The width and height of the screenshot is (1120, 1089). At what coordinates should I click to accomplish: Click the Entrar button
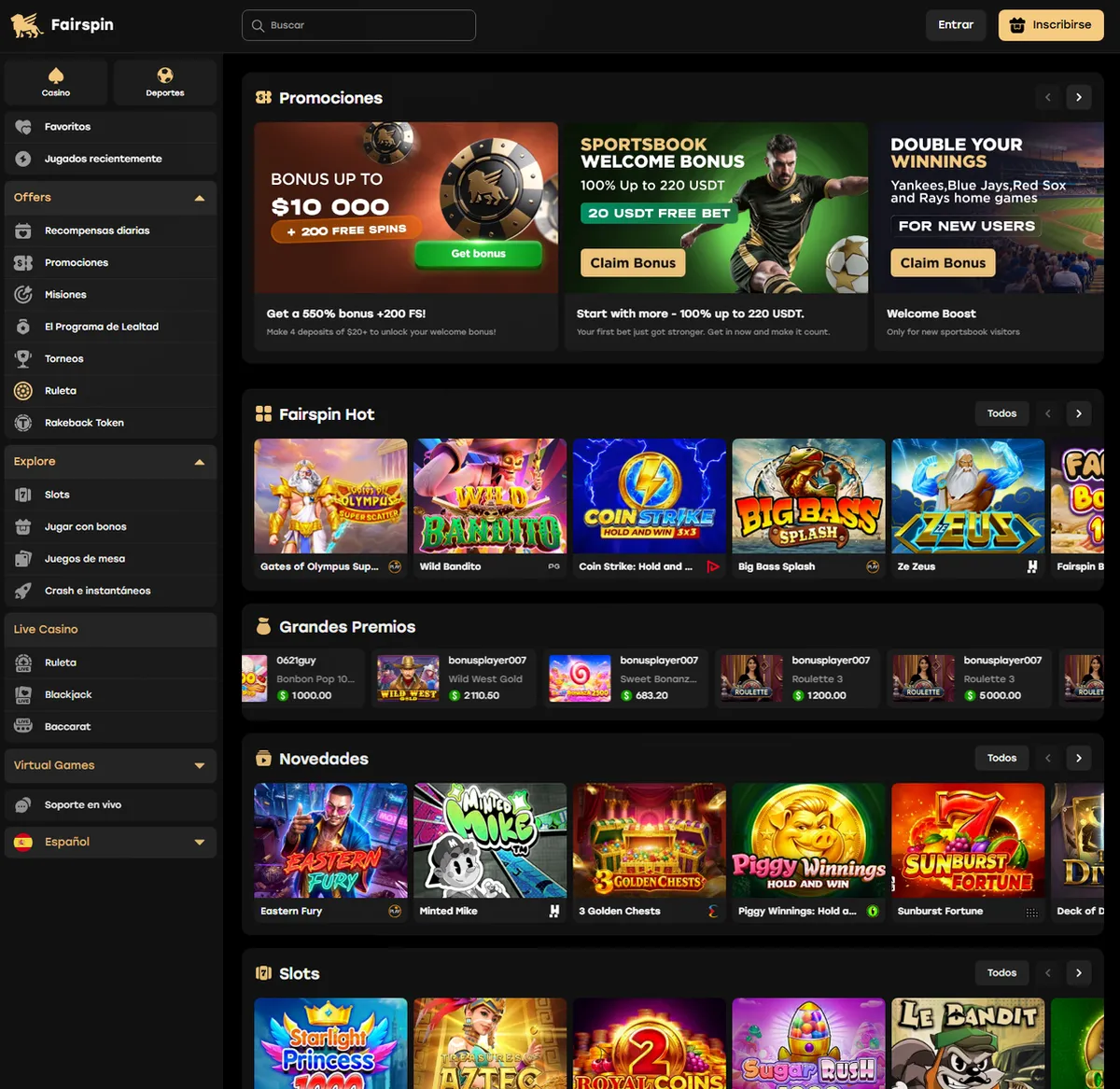click(956, 25)
